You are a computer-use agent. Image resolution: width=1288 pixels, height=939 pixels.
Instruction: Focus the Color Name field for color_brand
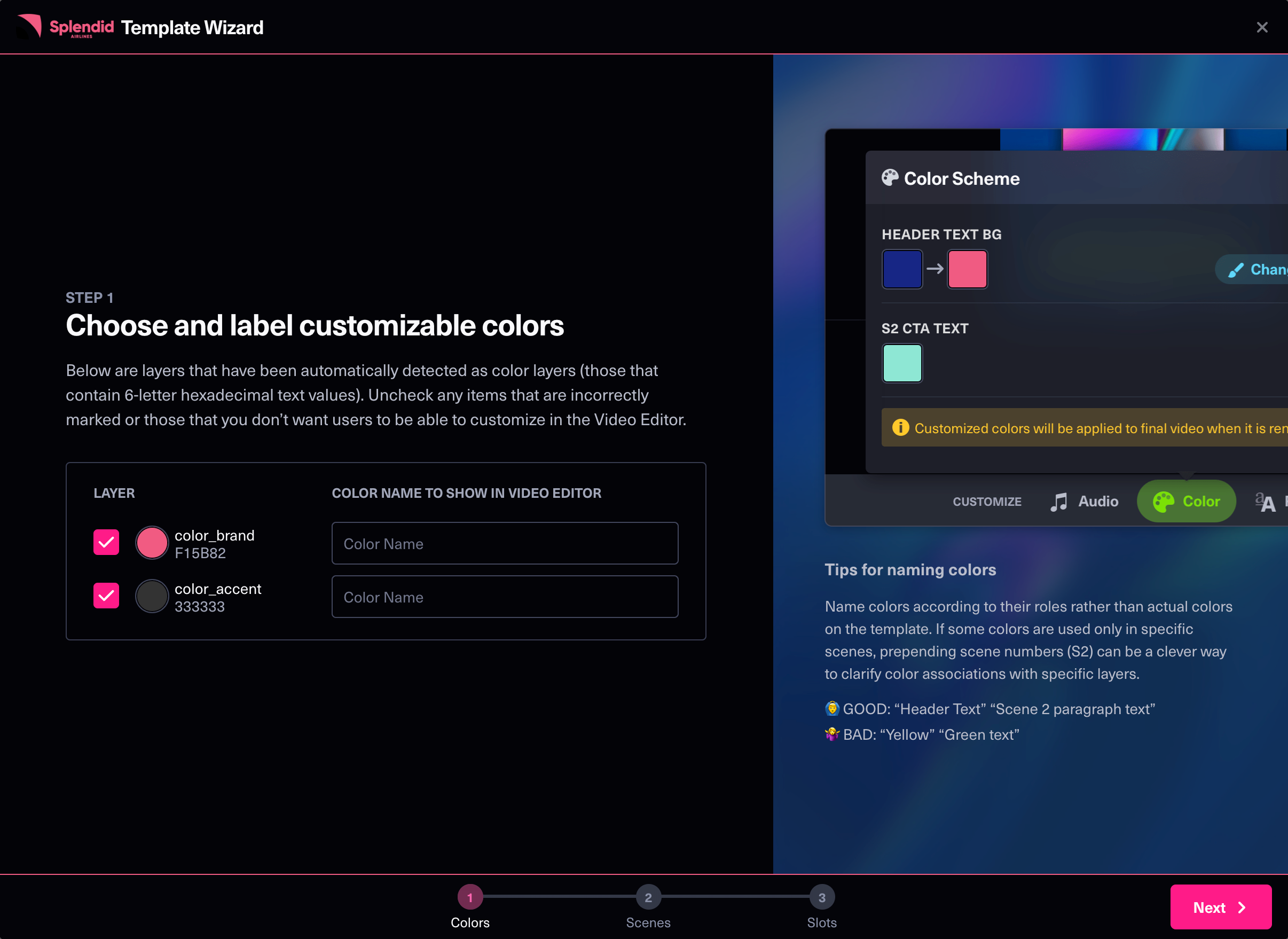tap(505, 543)
